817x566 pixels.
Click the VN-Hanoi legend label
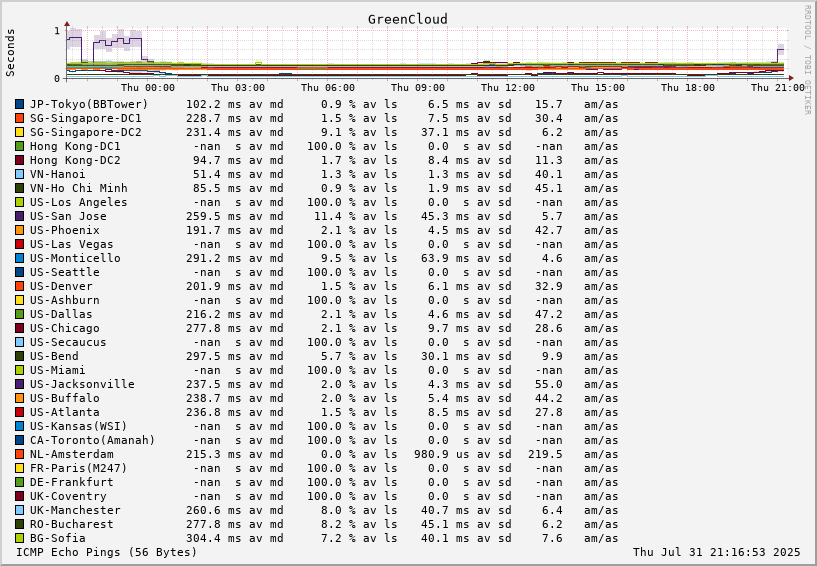[57, 175]
